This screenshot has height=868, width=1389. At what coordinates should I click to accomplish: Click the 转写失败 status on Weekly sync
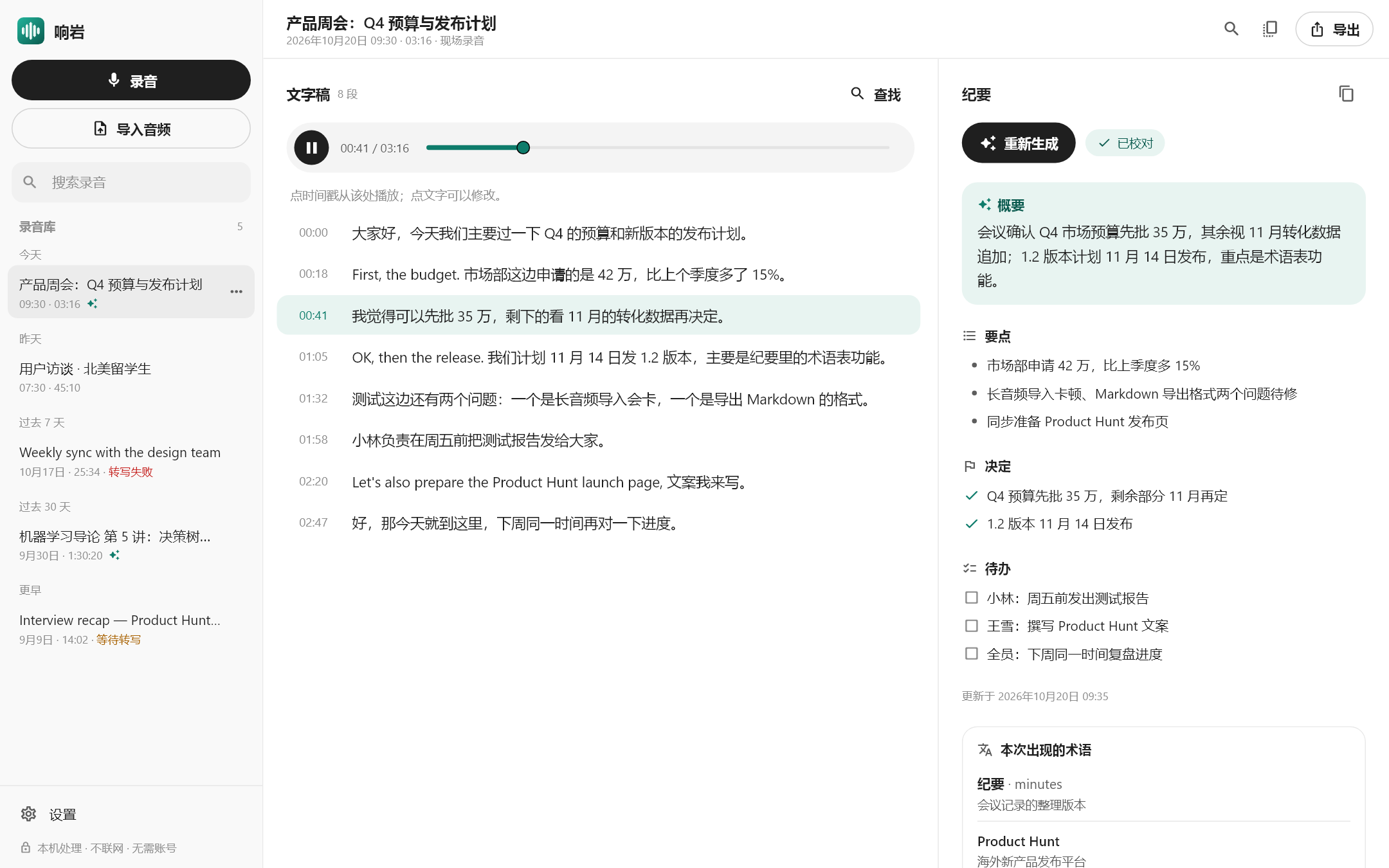pyautogui.click(x=131, y=472)
